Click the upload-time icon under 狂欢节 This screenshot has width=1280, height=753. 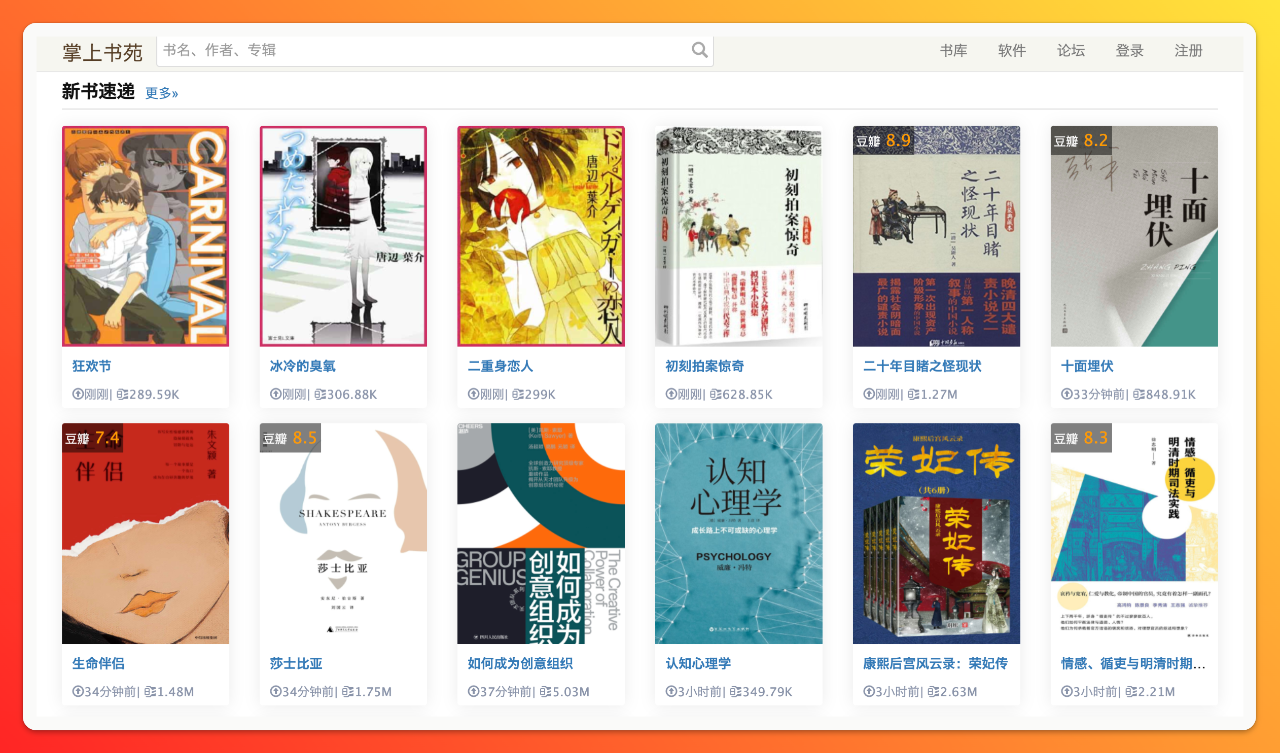tap(77, 394)
